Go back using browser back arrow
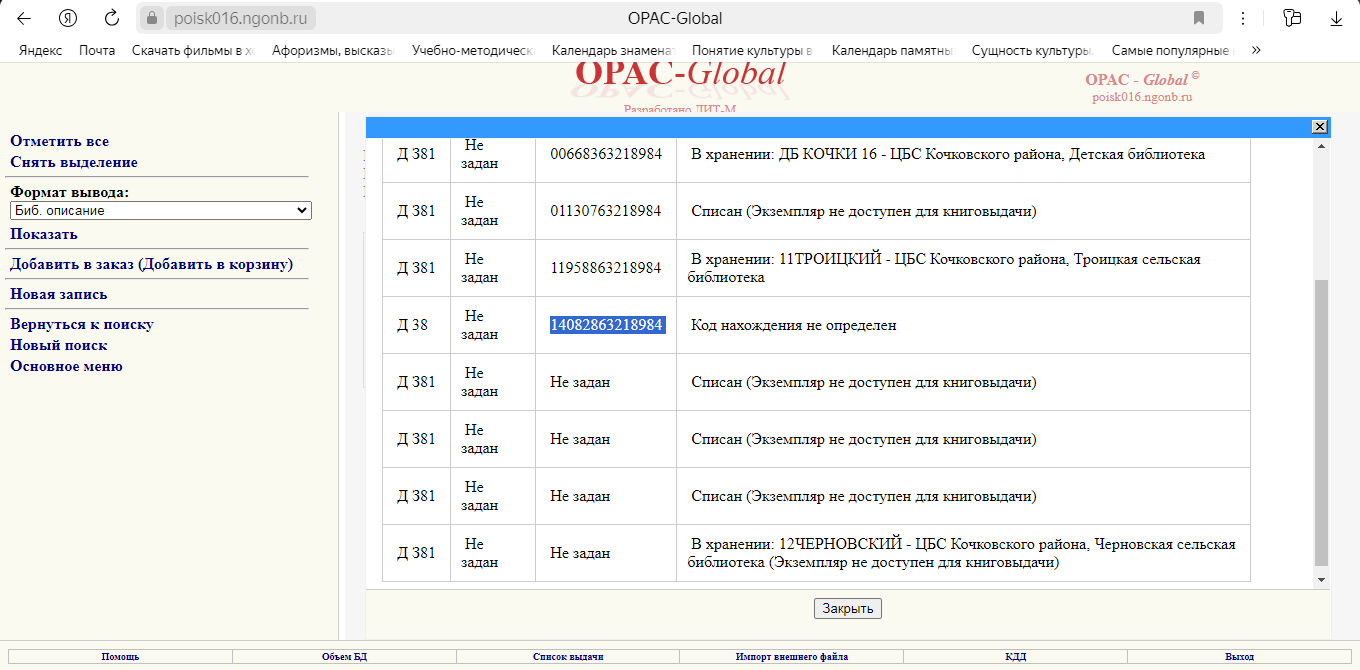The image size is (1360, 670). (x=24, y=18)
